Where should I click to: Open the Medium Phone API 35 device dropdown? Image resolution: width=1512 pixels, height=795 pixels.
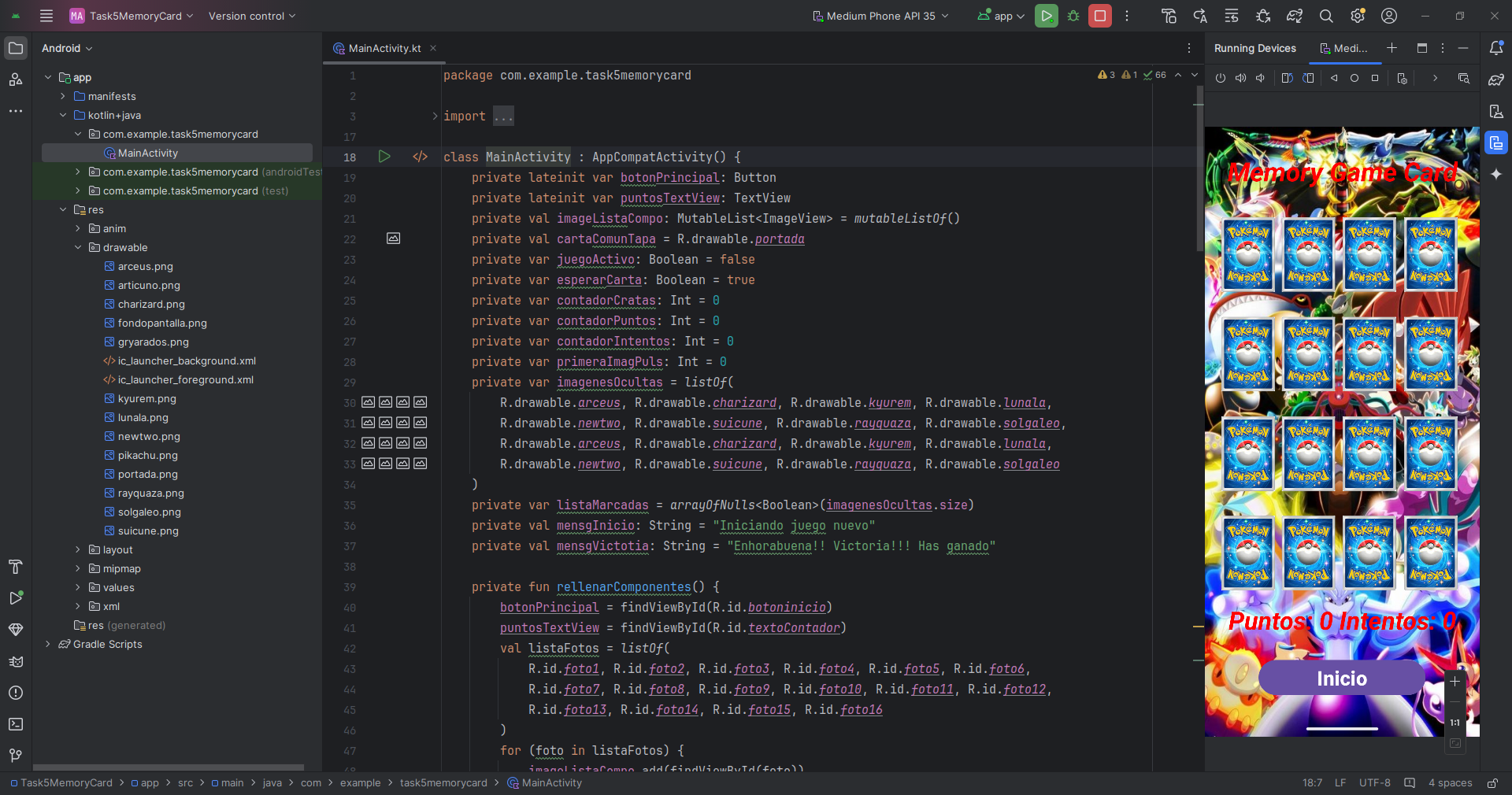click(880, 16)
